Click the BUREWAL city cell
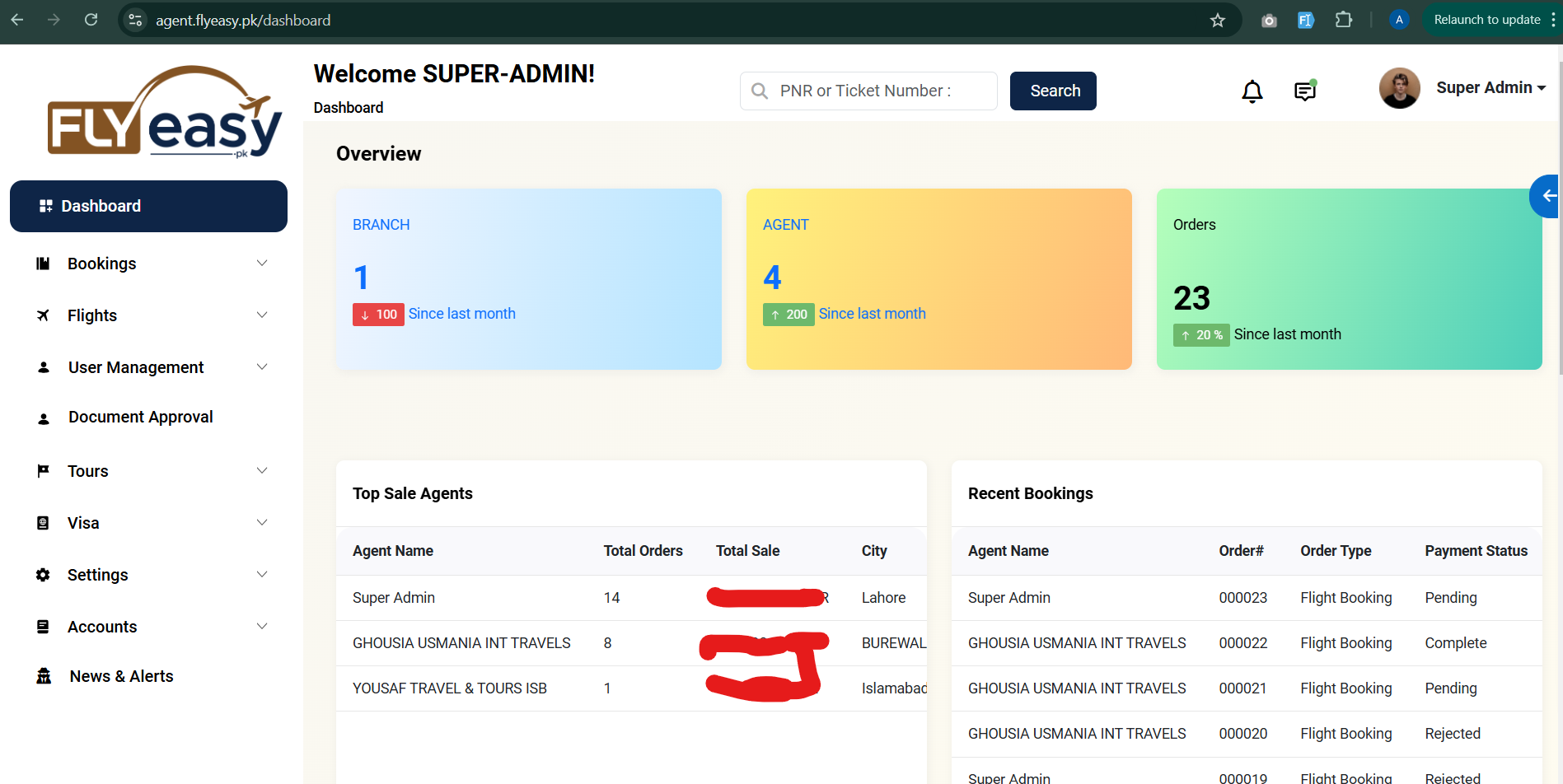This screenshot has height=784, width=1563. tap(894, 643)
